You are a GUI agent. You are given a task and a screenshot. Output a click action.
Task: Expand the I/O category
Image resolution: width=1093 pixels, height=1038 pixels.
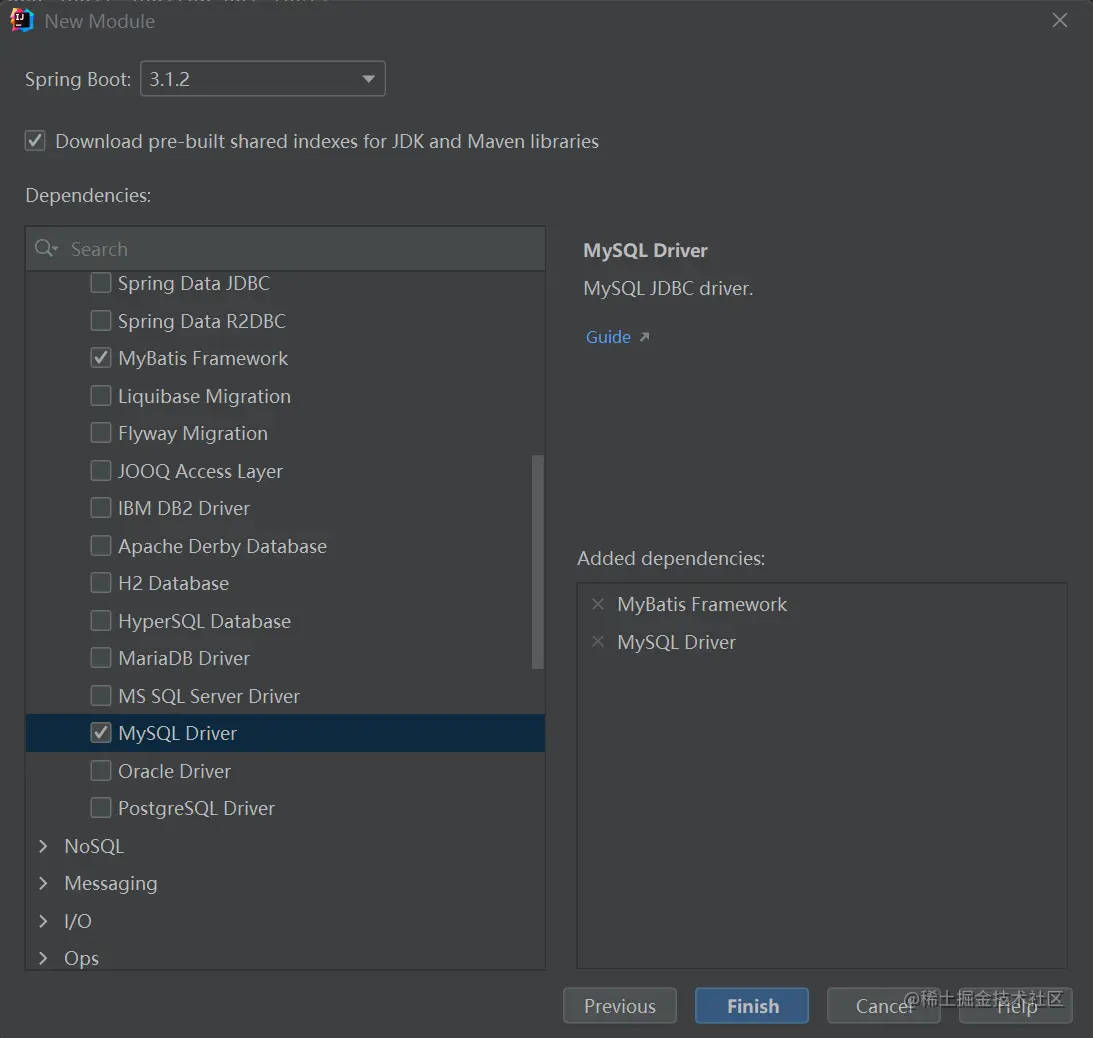[x=43, y=921]
